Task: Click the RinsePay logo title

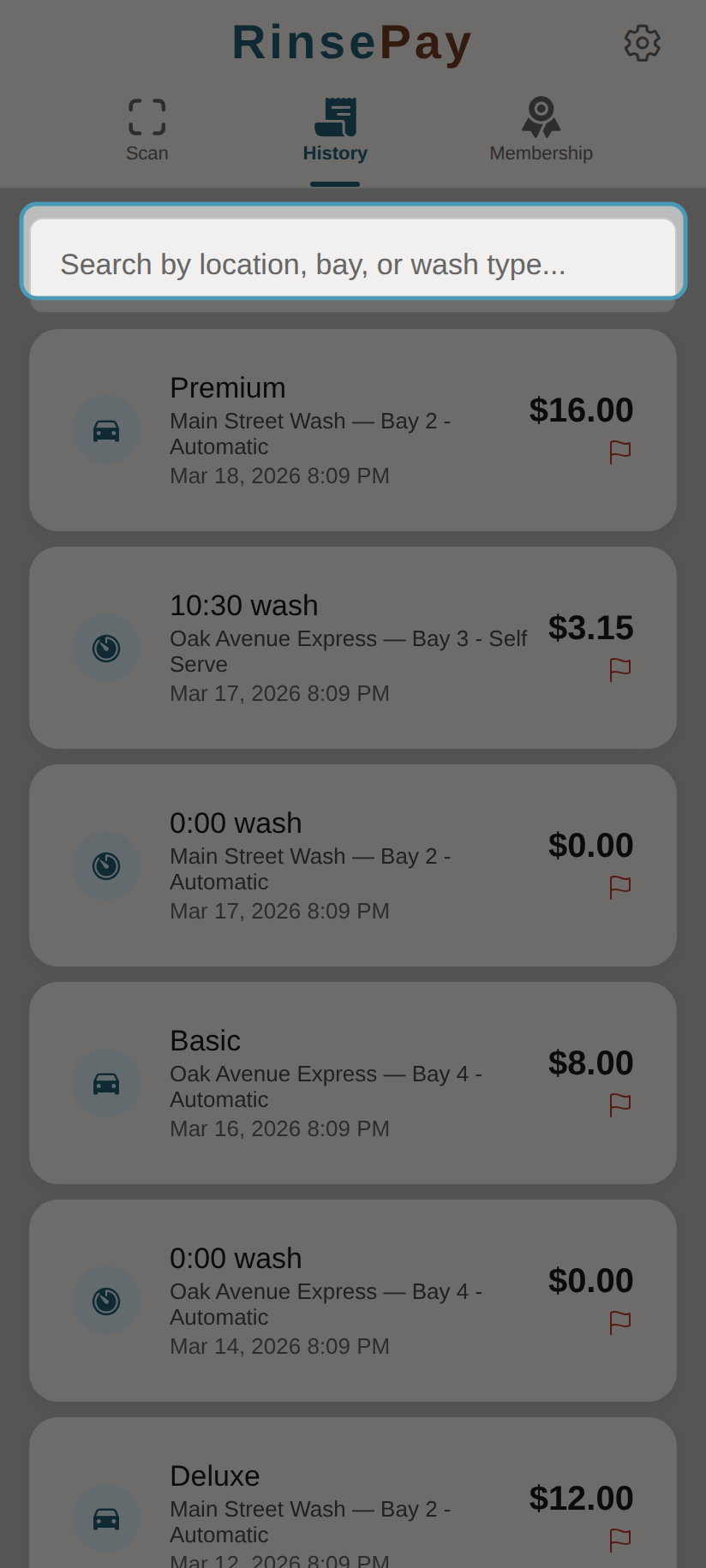Action: coord(352,43)
